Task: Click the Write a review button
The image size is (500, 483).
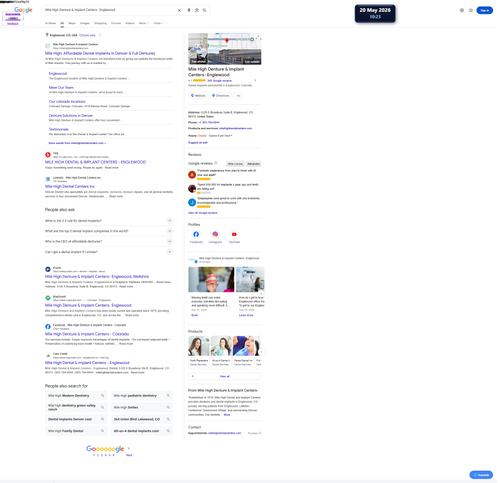Action: (235, 164)
